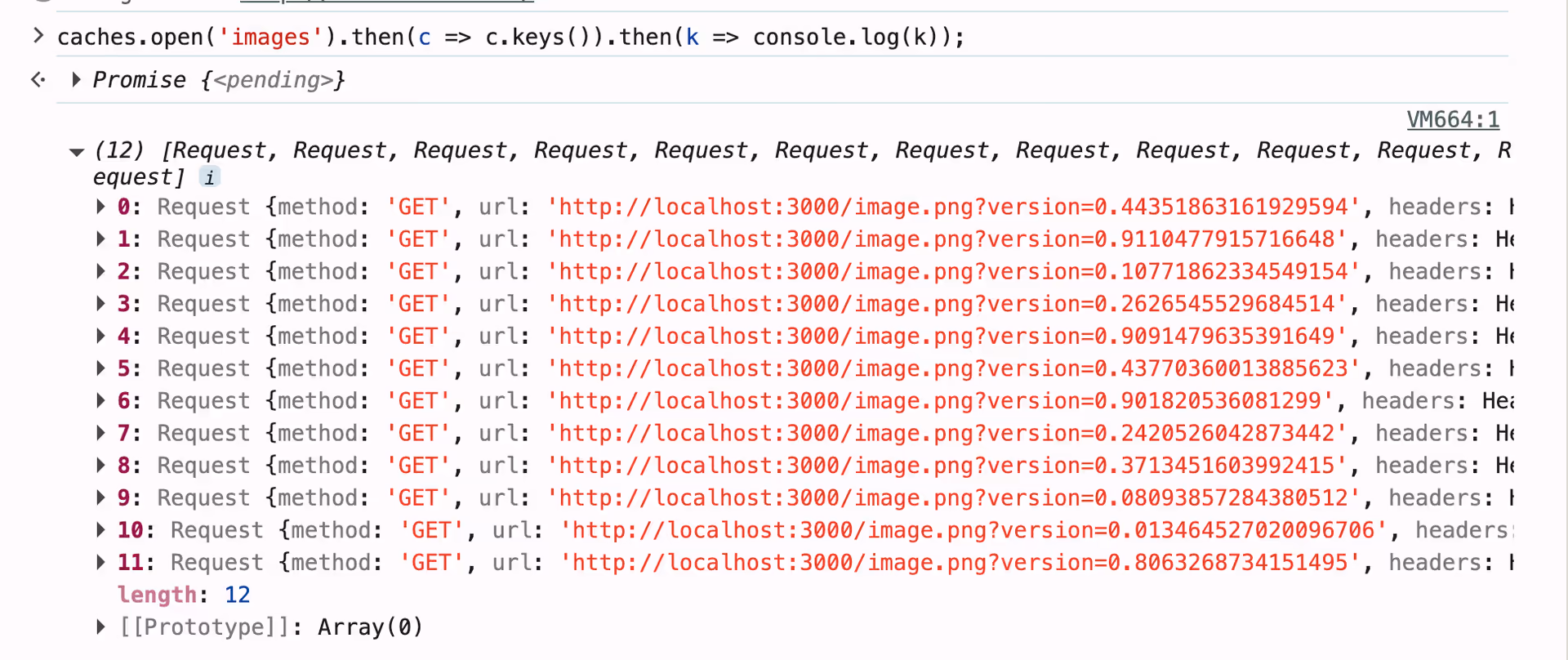The image size is (1568, 660).
Task: Click URL ending version=0.9110477915716648
Action: click(x=947, y=239)
